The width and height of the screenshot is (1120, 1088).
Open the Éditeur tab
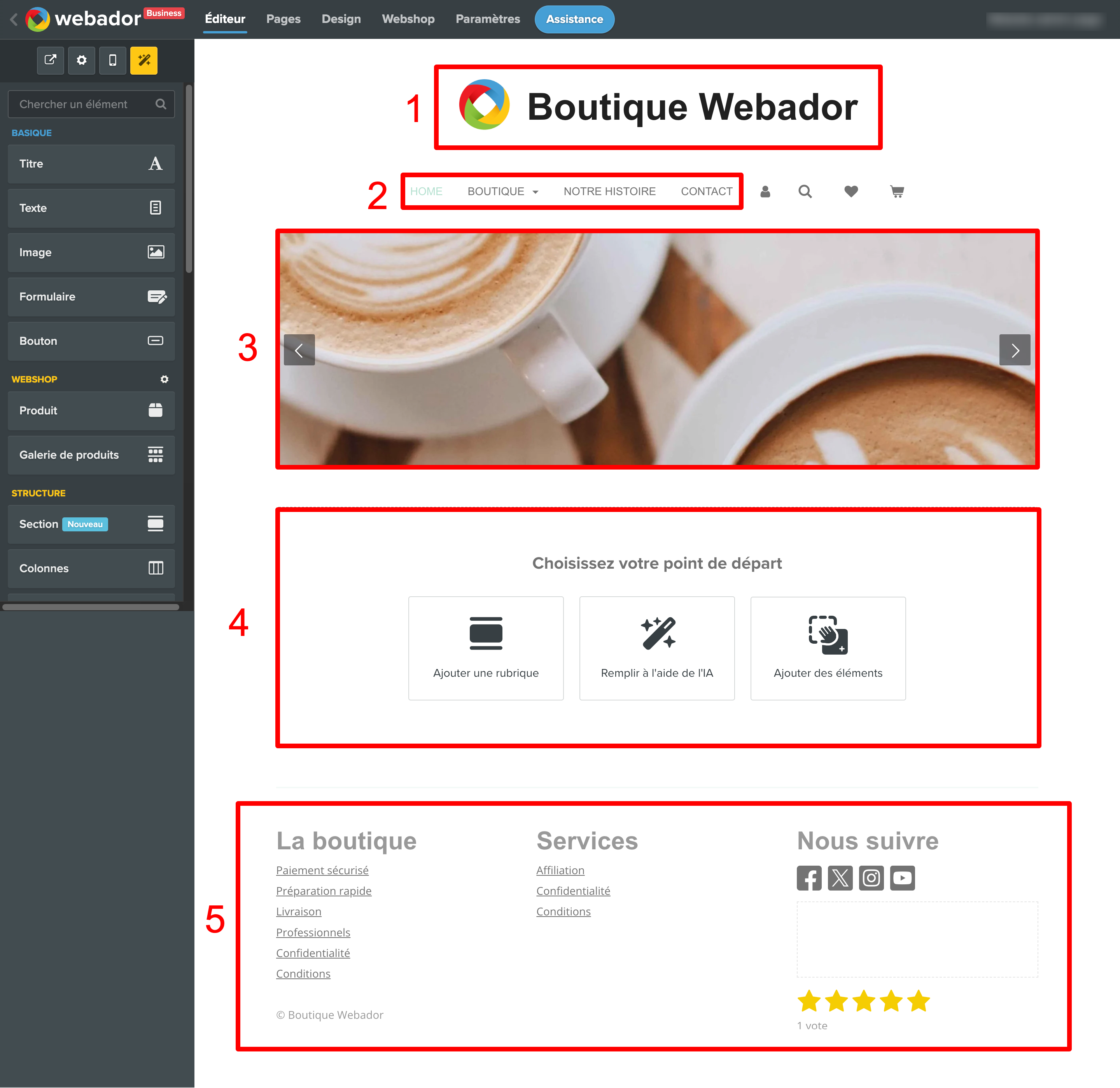tap(225, 19)
